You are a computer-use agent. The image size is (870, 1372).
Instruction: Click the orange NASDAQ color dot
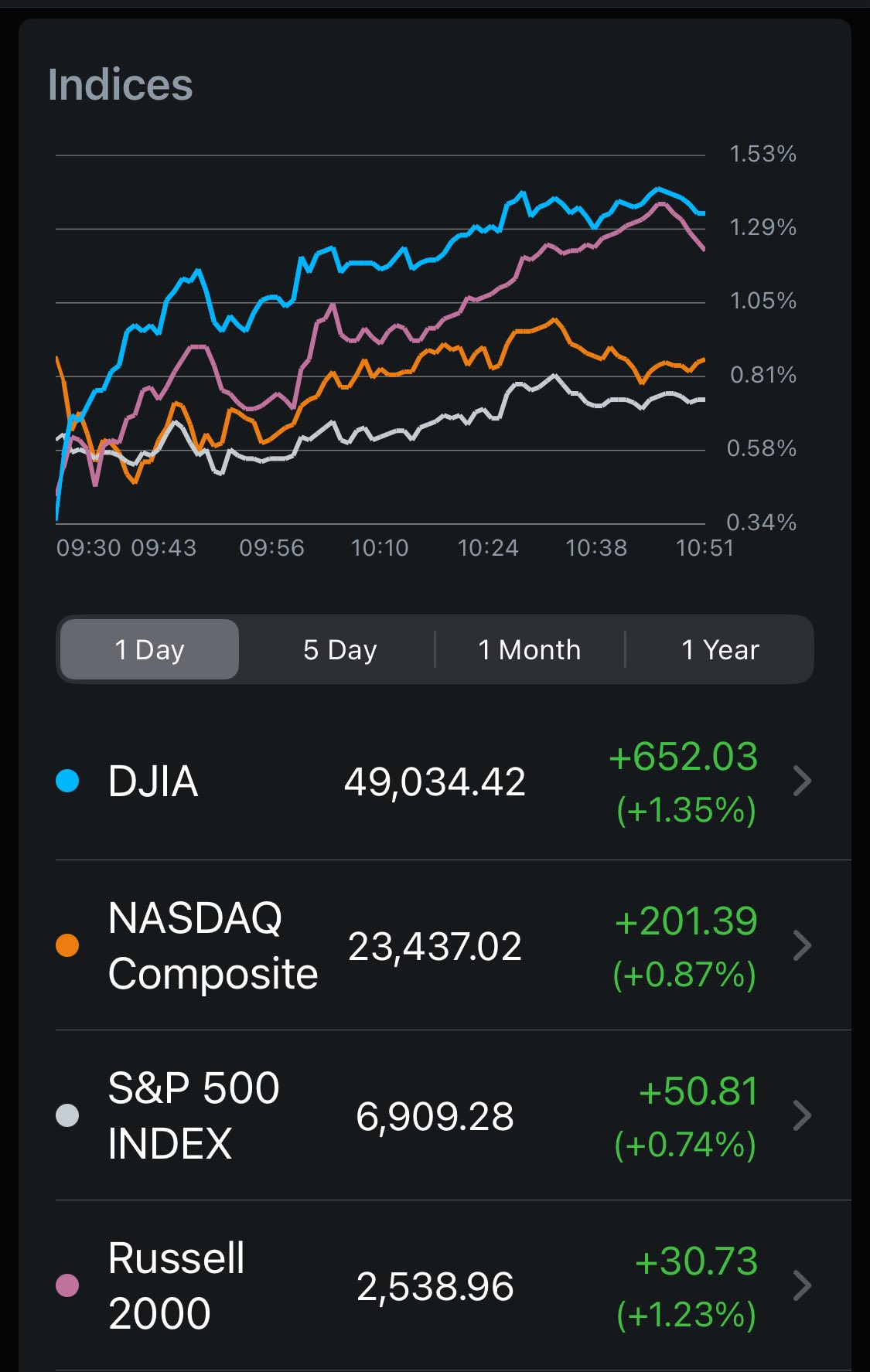click(x=67, y=945)
